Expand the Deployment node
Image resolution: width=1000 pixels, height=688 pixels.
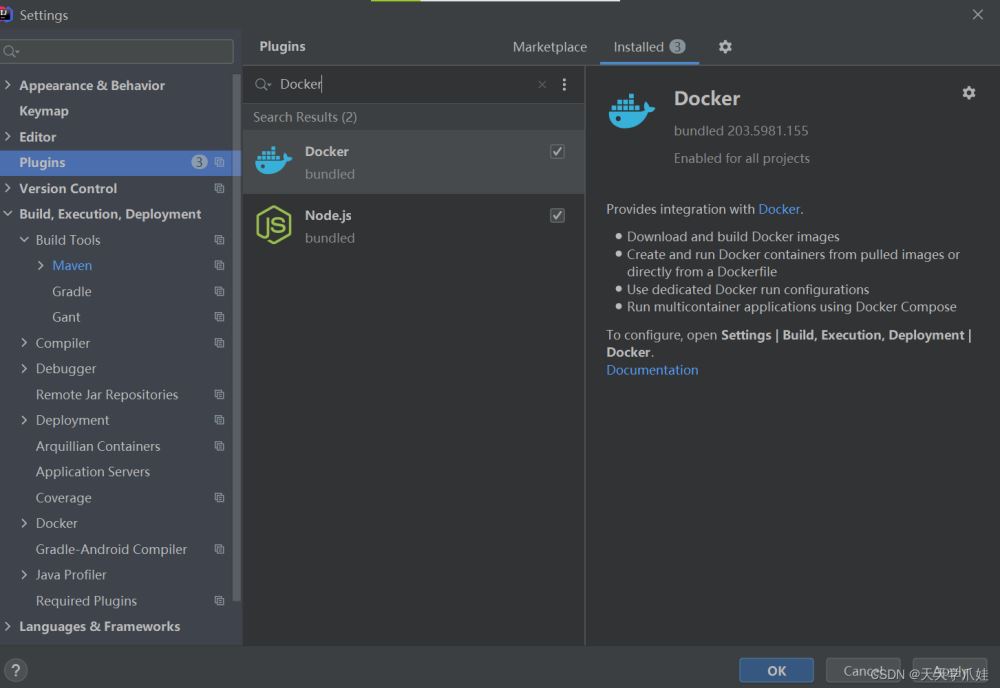click(24, 420)
